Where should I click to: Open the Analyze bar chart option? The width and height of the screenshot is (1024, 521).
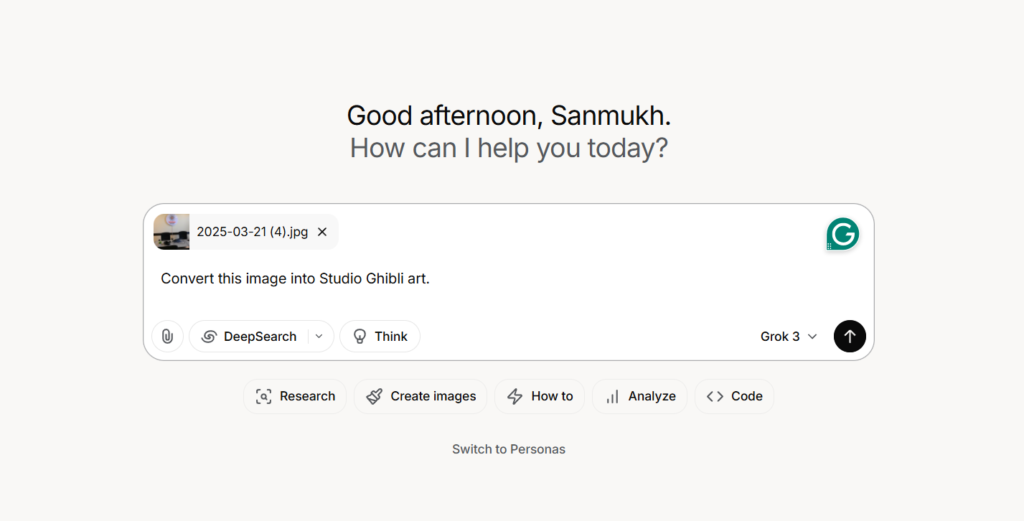[640, 396]
